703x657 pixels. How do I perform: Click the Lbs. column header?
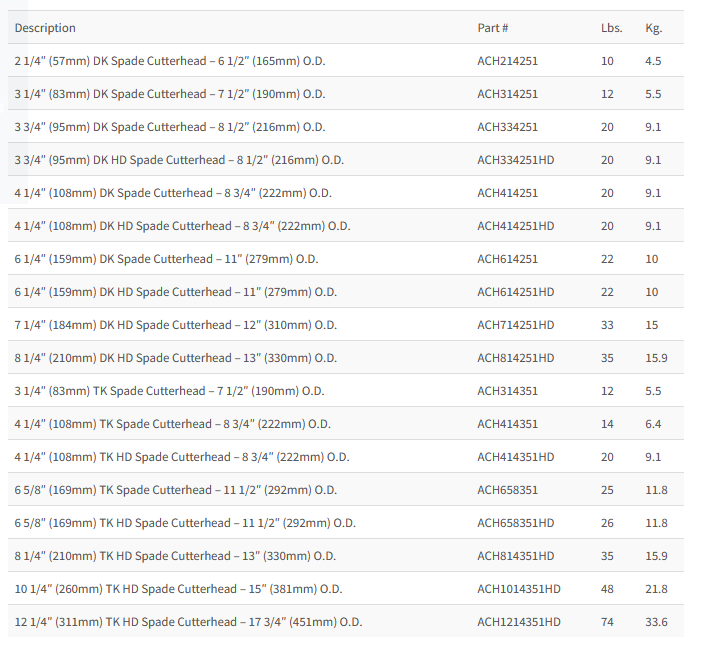pos(611,28)
